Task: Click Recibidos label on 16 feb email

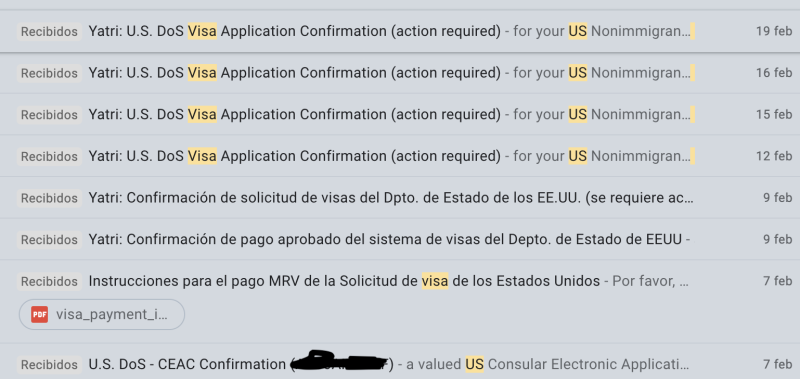Action: coord(49,73)
